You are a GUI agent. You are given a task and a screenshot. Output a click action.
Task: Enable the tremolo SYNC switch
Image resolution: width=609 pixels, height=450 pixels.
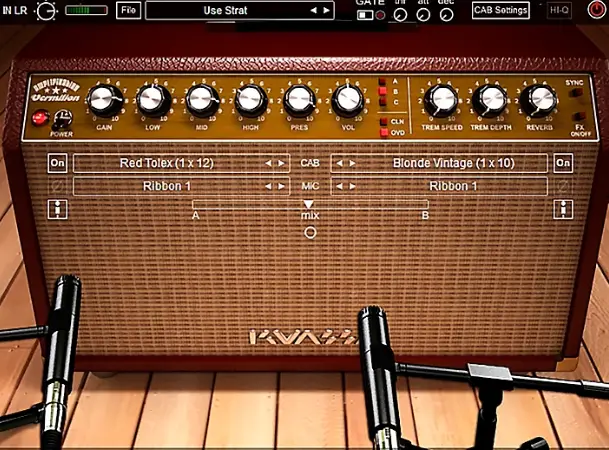coord(578,92)
